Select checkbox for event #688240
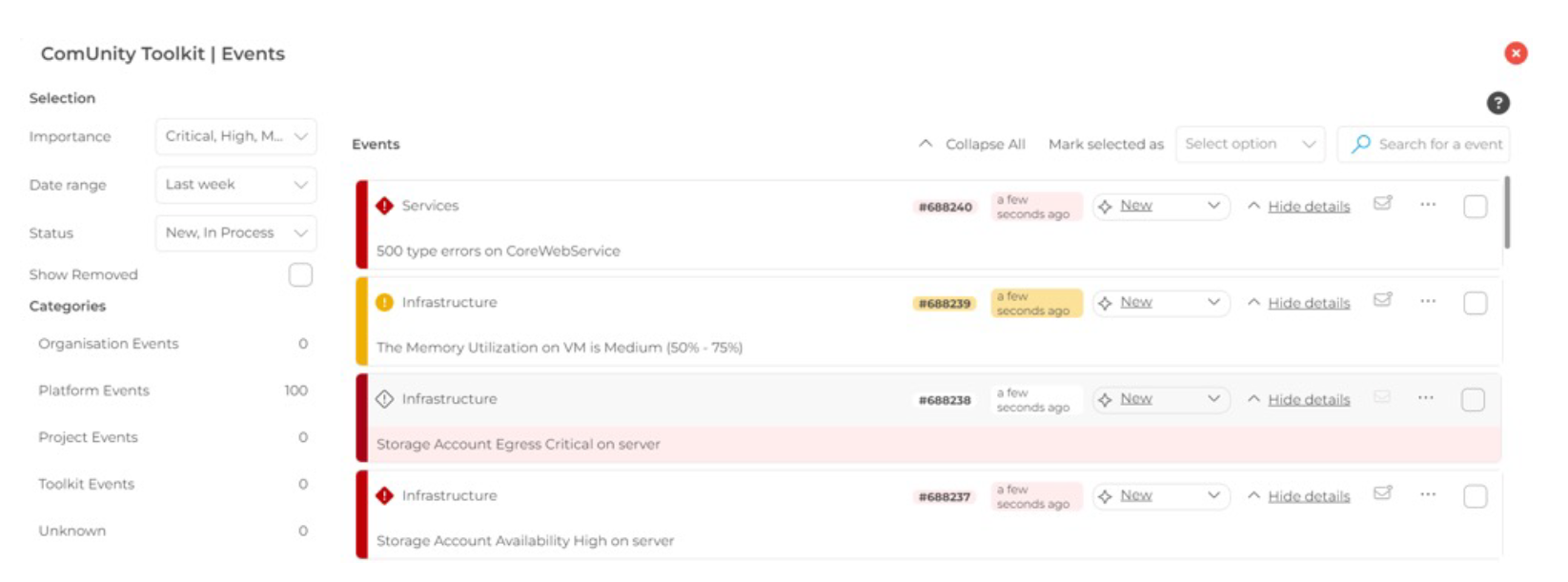This screenshot has height=582, width=1568. (x=1475, y=207)
